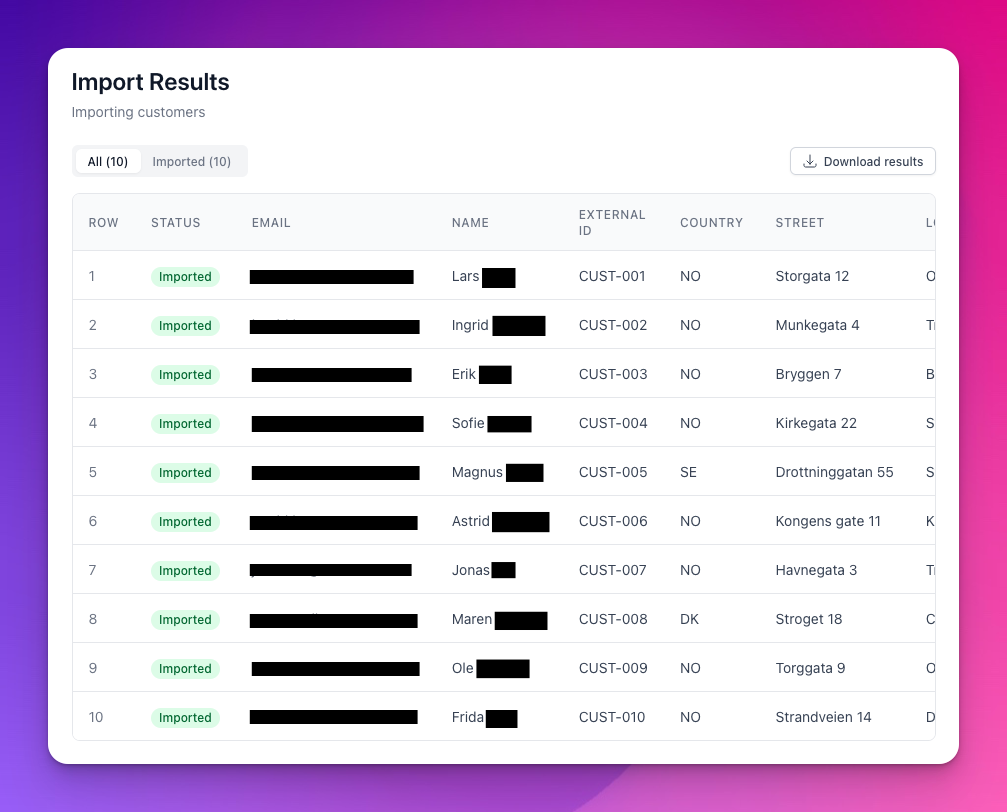Click the Import Results heading

[150, 82]
